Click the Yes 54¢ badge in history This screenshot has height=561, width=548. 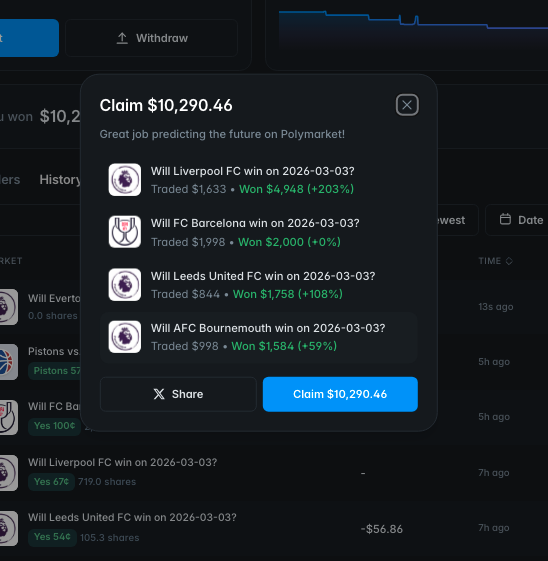52,537
